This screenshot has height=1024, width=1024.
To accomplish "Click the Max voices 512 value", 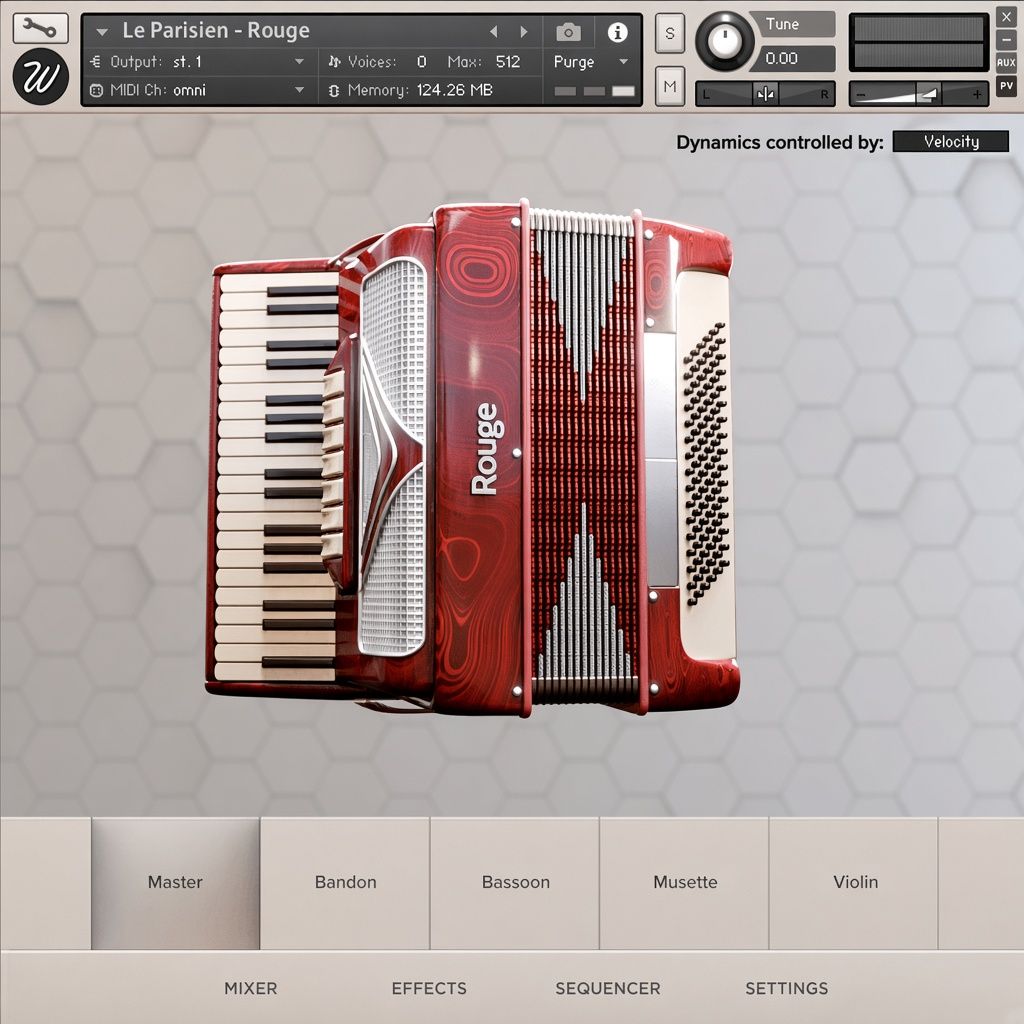I will pos(507,62).
